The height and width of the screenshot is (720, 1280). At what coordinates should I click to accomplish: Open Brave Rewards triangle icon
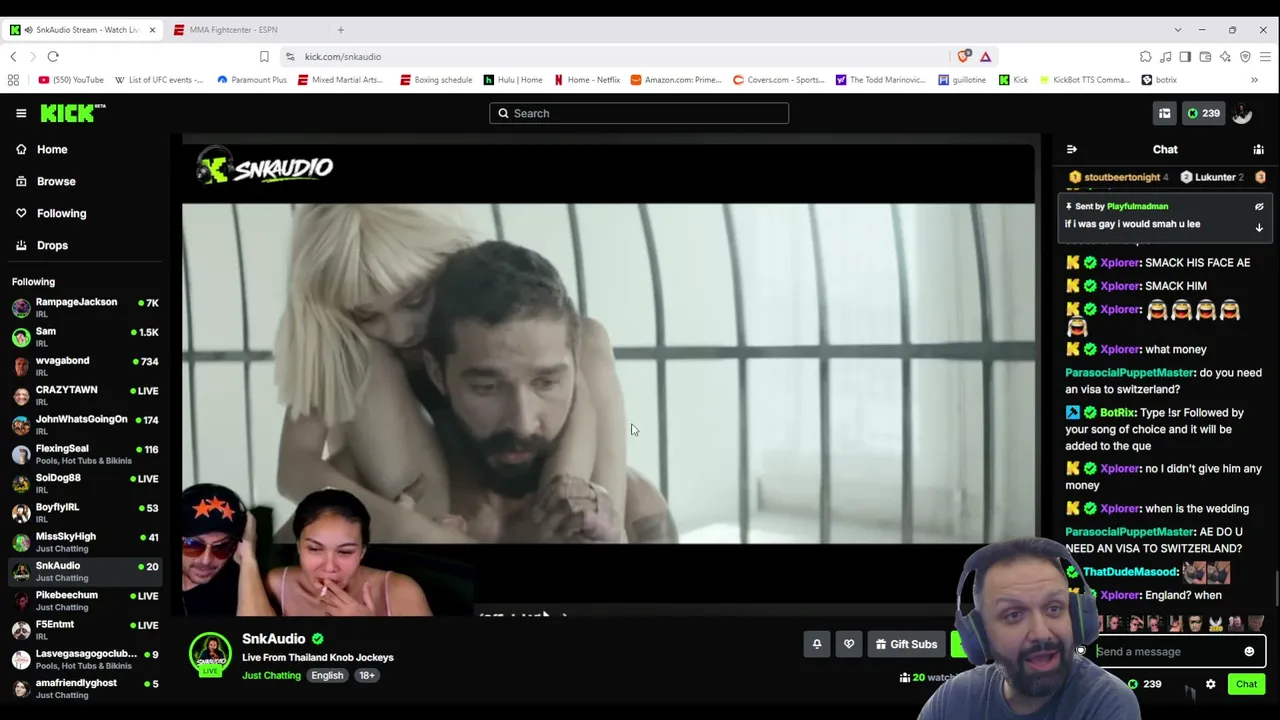(x=985, y=57)
